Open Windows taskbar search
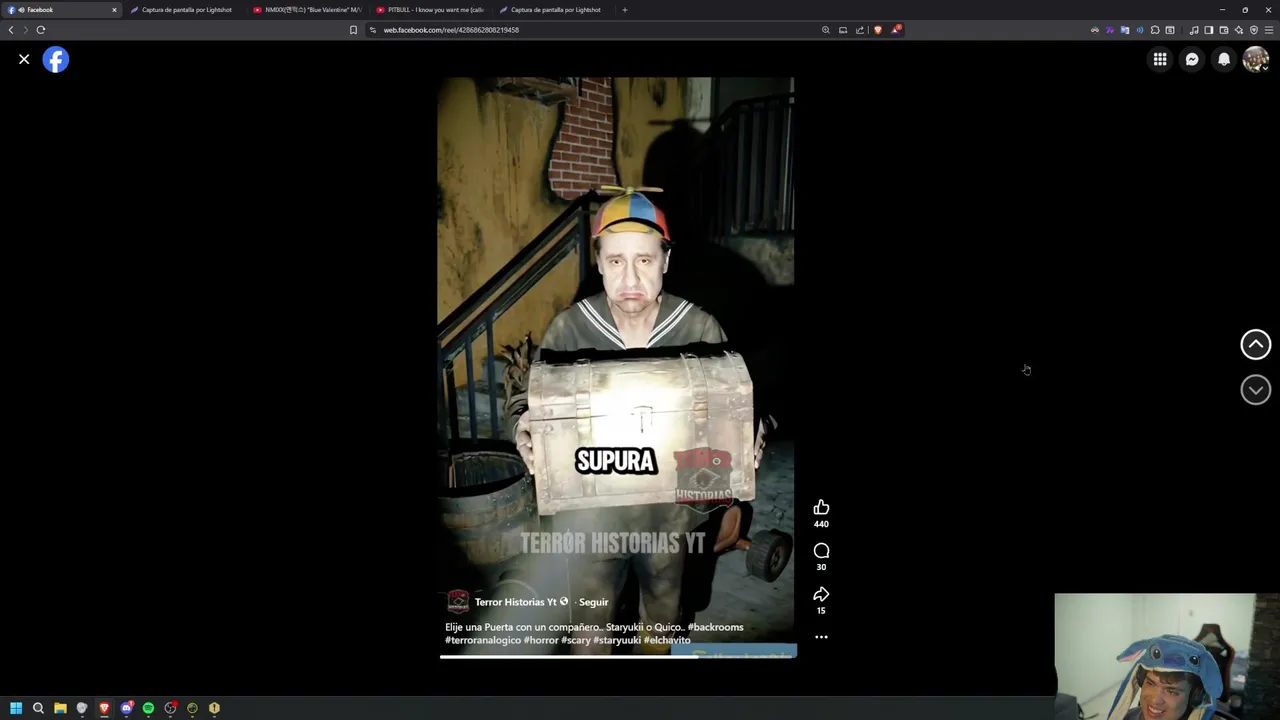Image resolution: width=1280 pixels, height=720 pixels. (x=38, y=708)
